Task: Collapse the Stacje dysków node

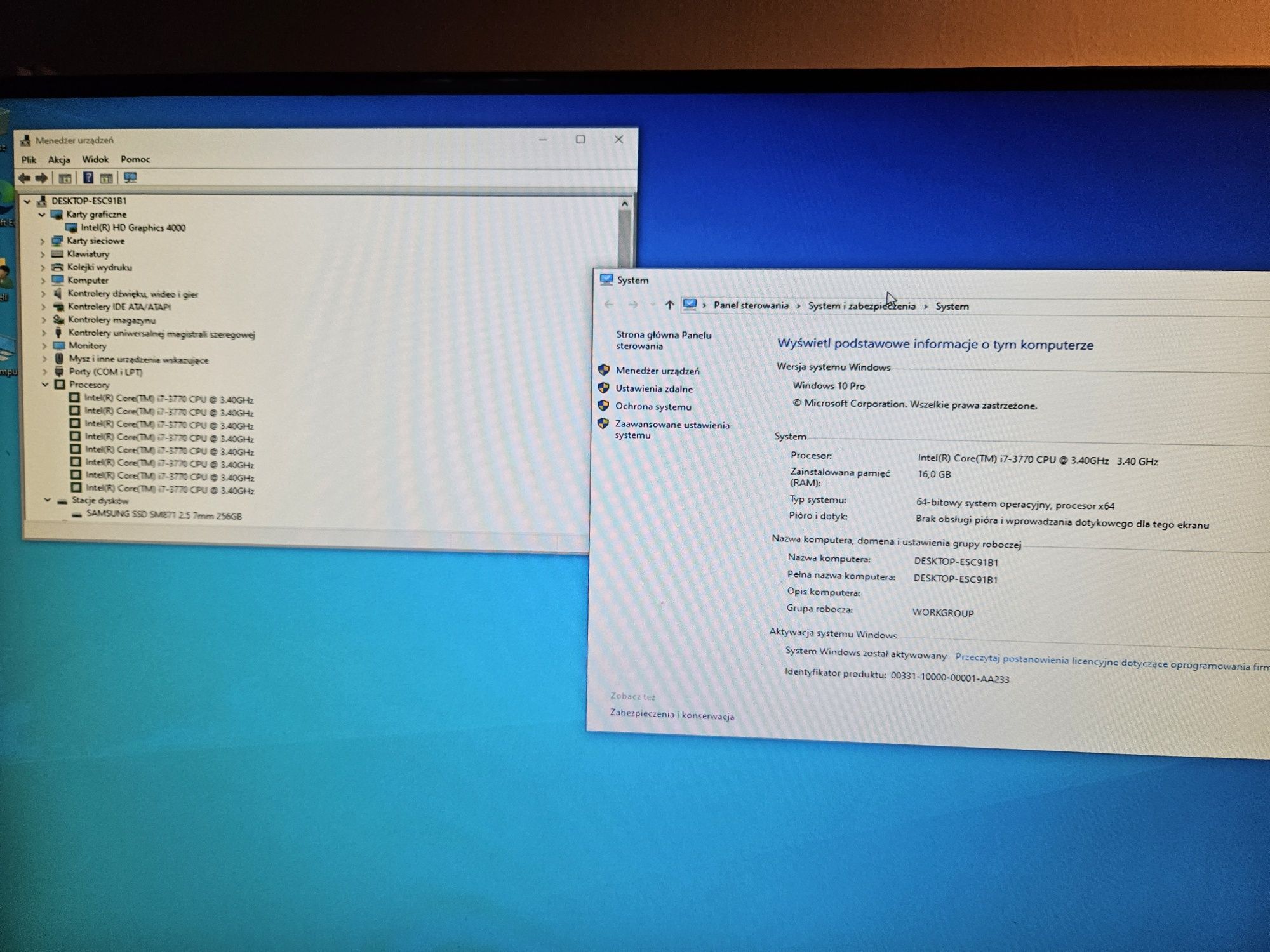Action: coord(47,500)
